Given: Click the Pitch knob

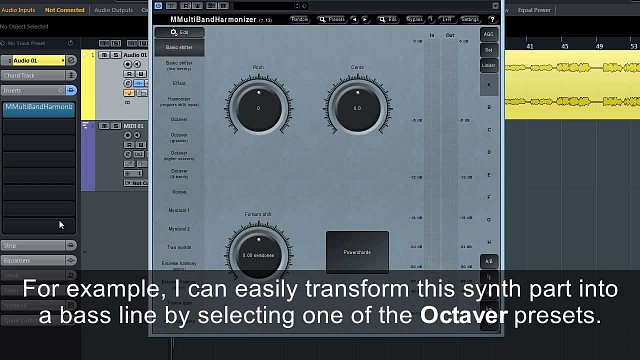Looking at the screenshot, I should point(258,108).
